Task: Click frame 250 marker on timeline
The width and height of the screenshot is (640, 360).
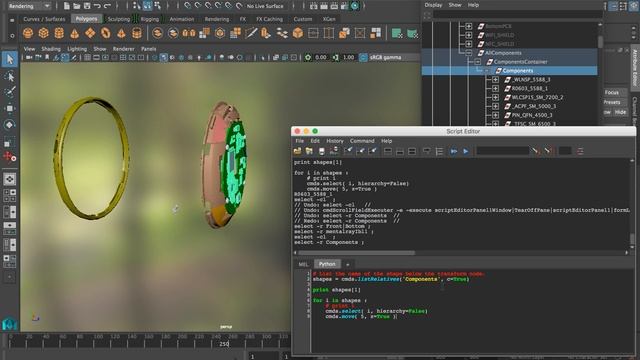Action: click(224, 344)
